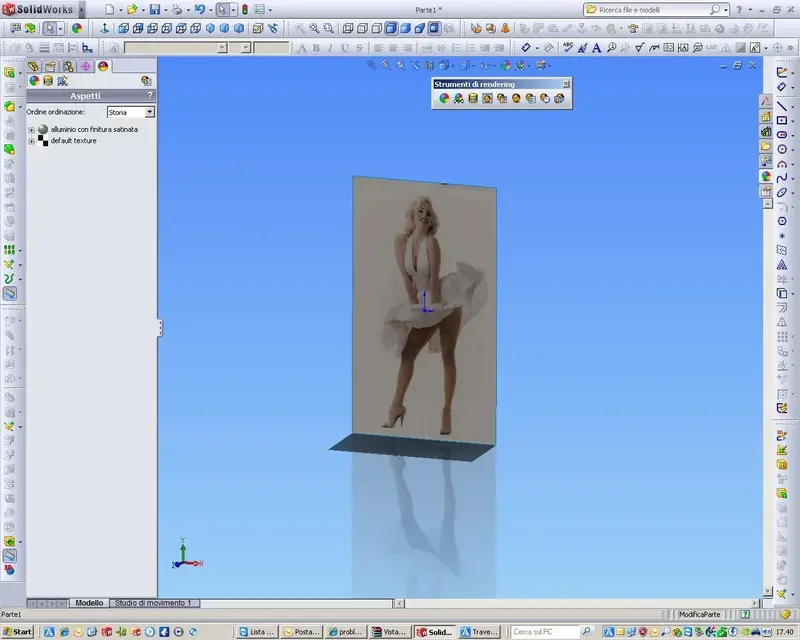Open dropdown arrow next to Undo icon

(210, 10)
